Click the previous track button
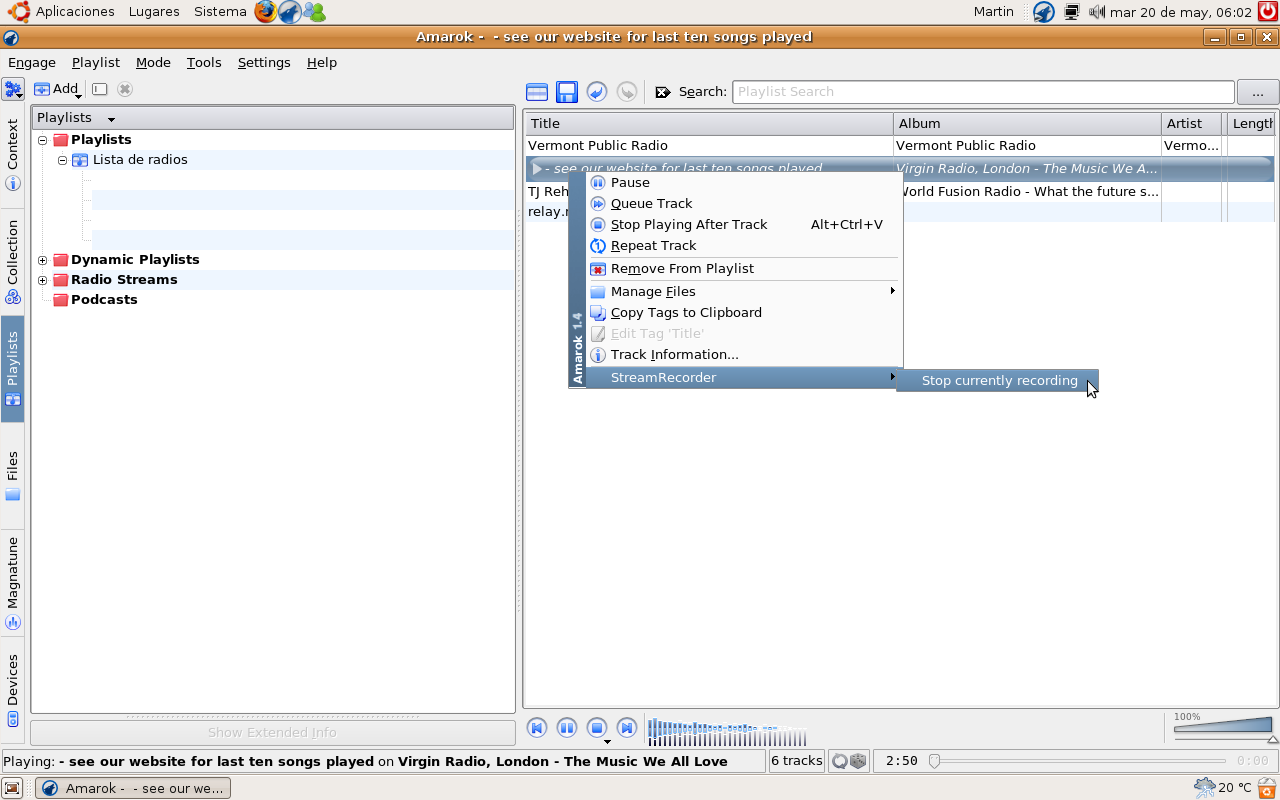Screen dimensions: 1280x800 [x=537, y=728]
